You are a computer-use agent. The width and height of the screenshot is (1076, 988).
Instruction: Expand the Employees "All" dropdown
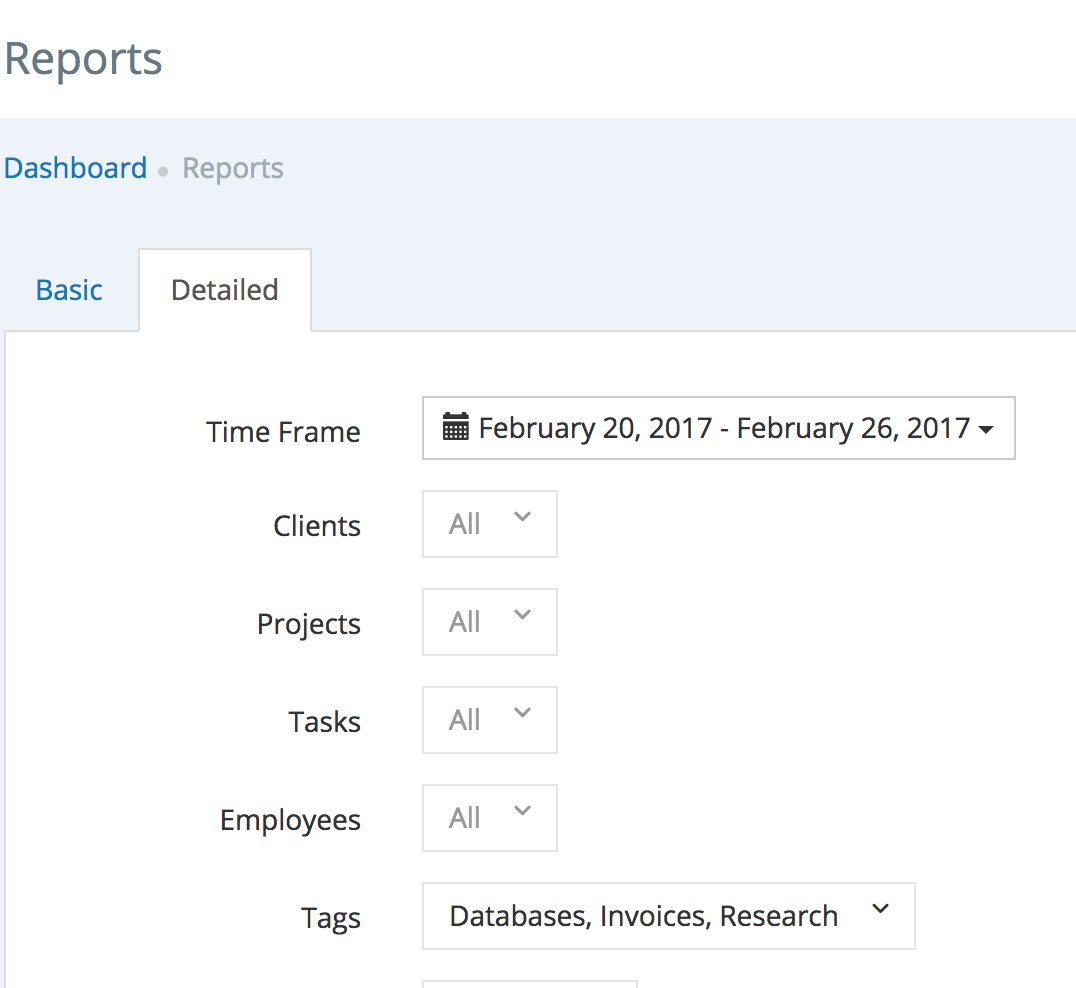[489, 818]
